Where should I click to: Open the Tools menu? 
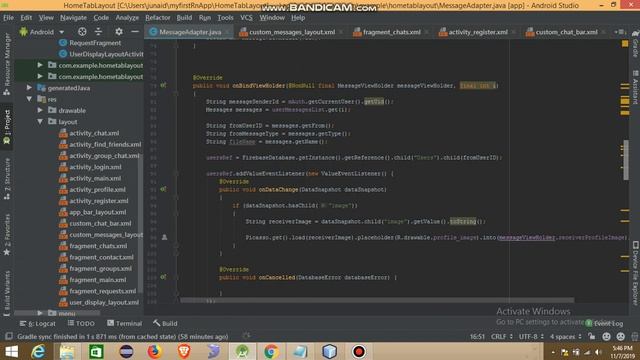225,18
